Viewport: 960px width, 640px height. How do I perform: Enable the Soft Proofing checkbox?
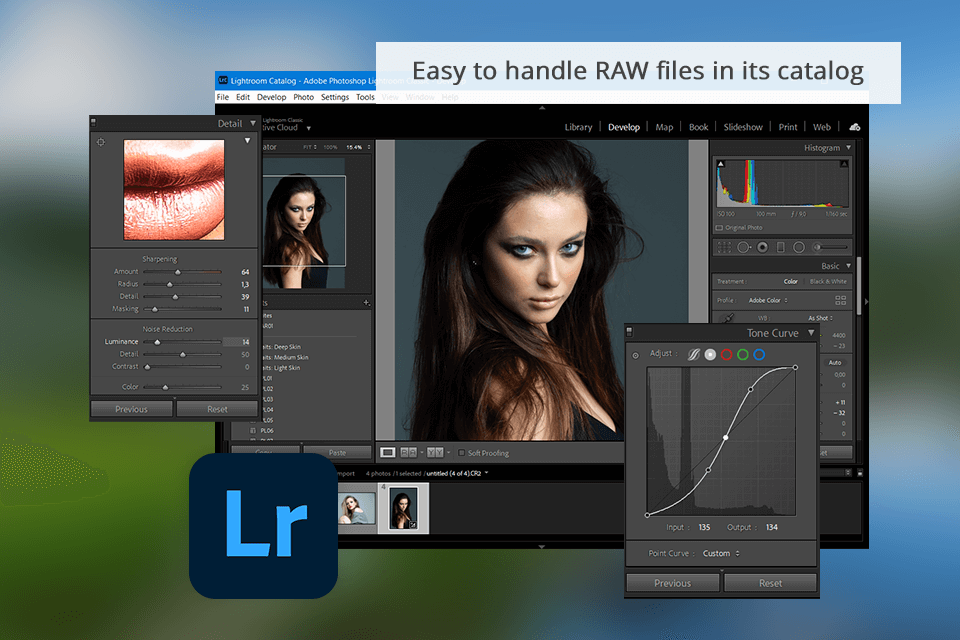click(462, 453)
